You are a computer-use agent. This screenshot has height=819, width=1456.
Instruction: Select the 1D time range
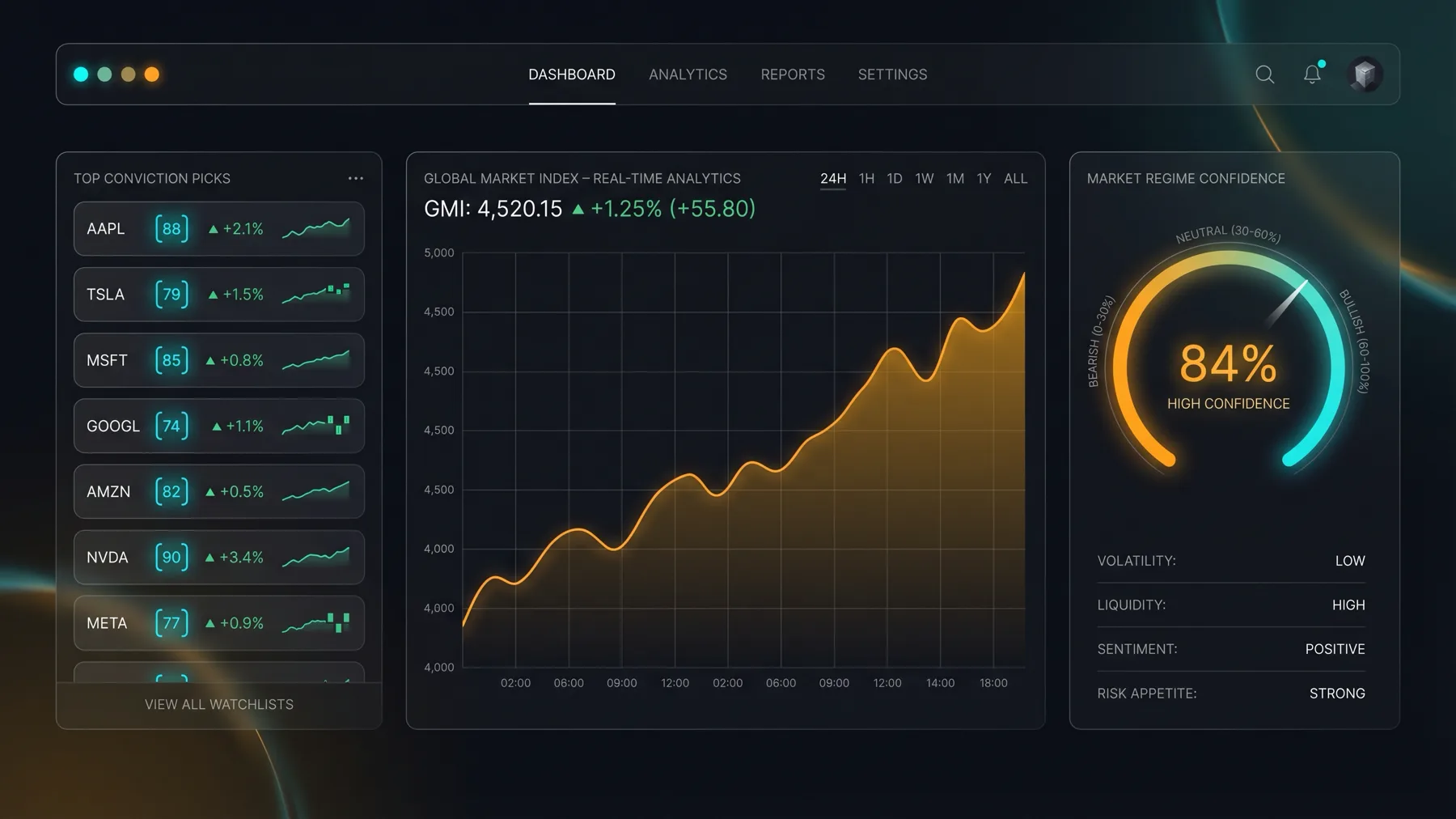click(895, 179)
